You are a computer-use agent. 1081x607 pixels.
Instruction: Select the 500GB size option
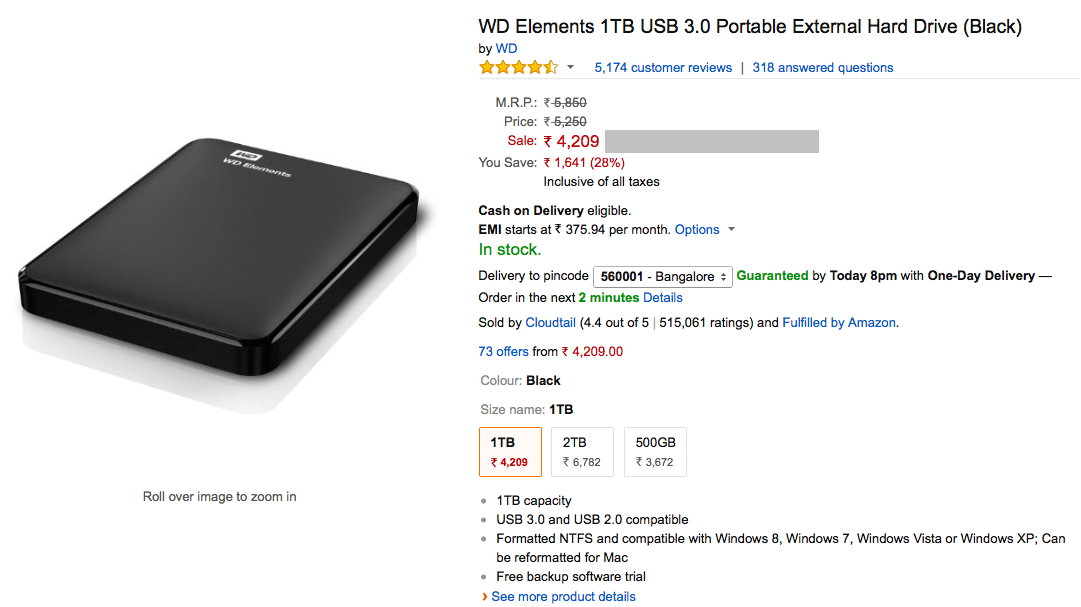(x=655, y=452)
